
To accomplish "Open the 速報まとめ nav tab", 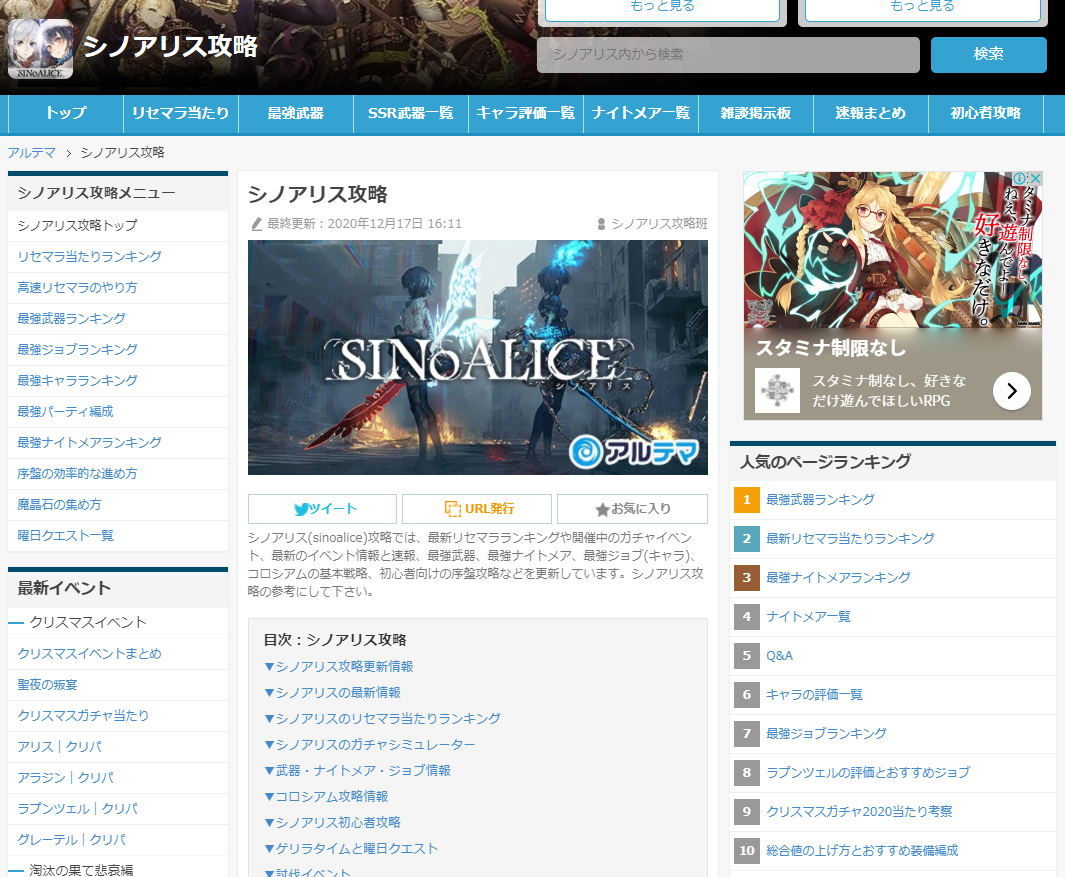I will 871,113.
